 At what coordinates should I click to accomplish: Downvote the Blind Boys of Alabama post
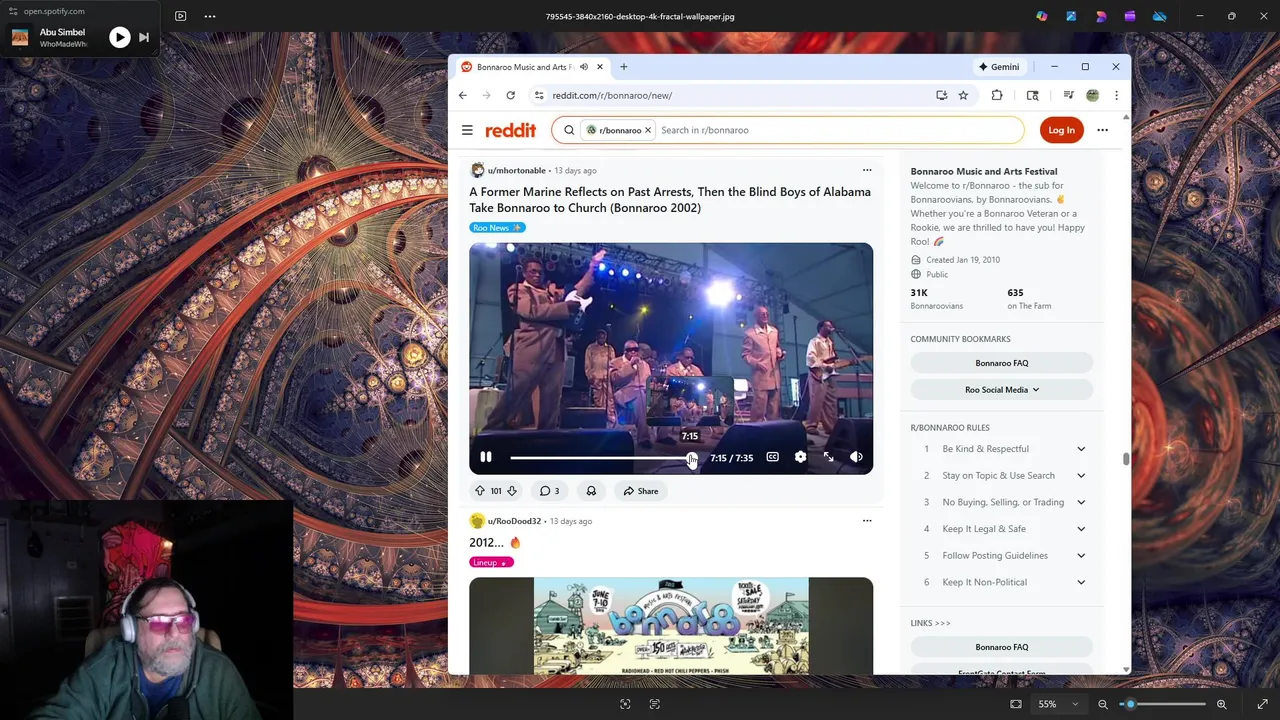pyautogui.click(x=512, y=491)
